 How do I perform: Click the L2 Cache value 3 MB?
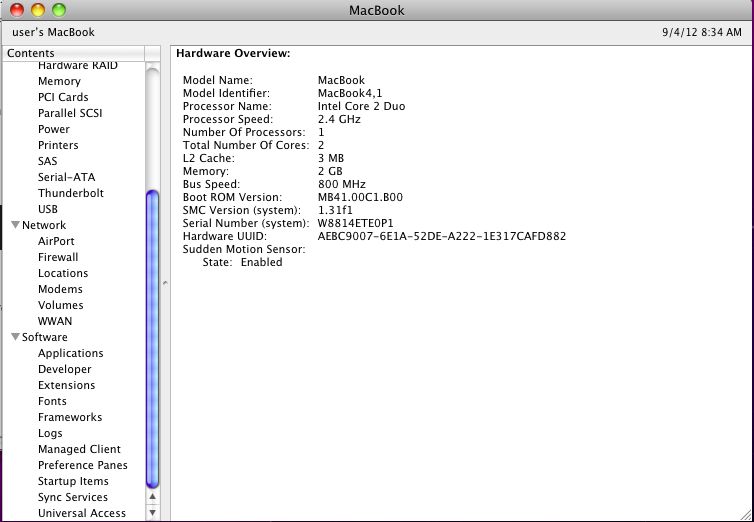[331, 159]
